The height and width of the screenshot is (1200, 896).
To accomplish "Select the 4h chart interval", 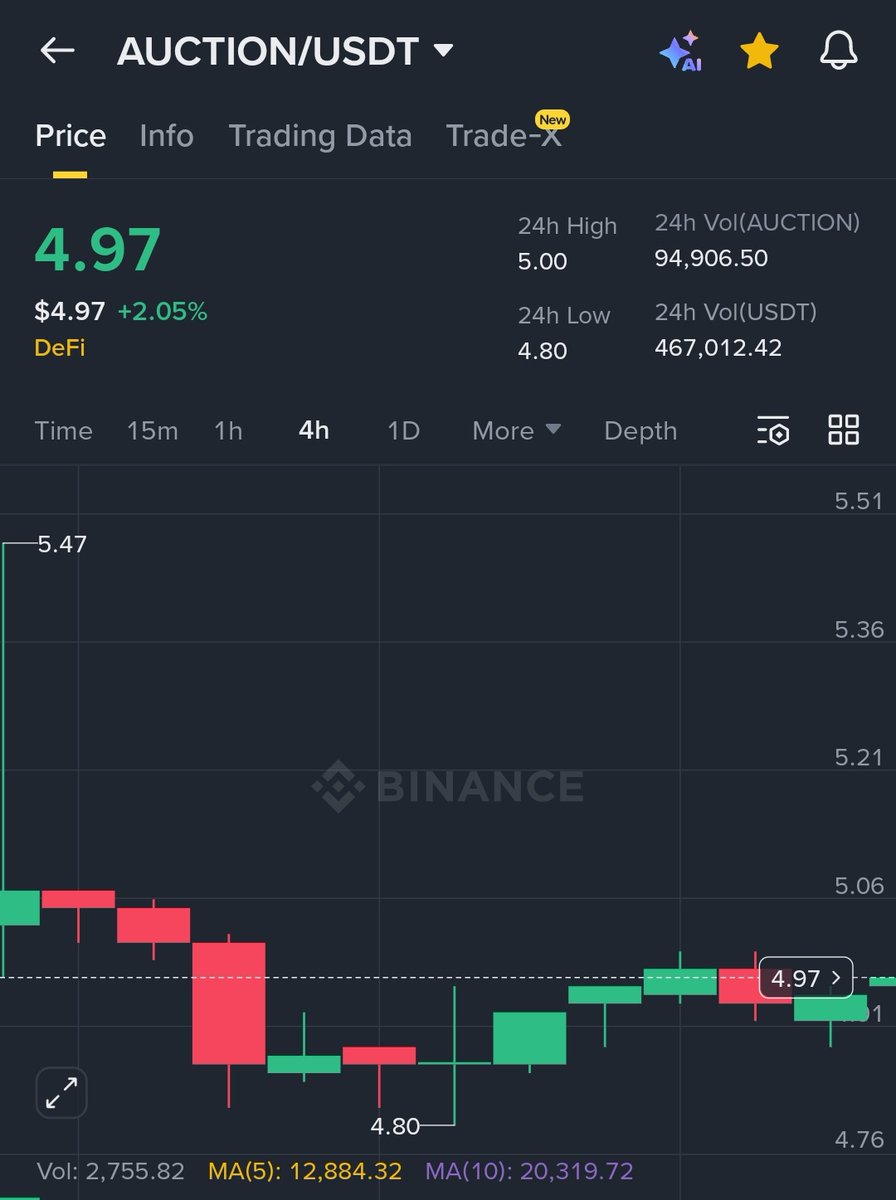I will [314, 431].
